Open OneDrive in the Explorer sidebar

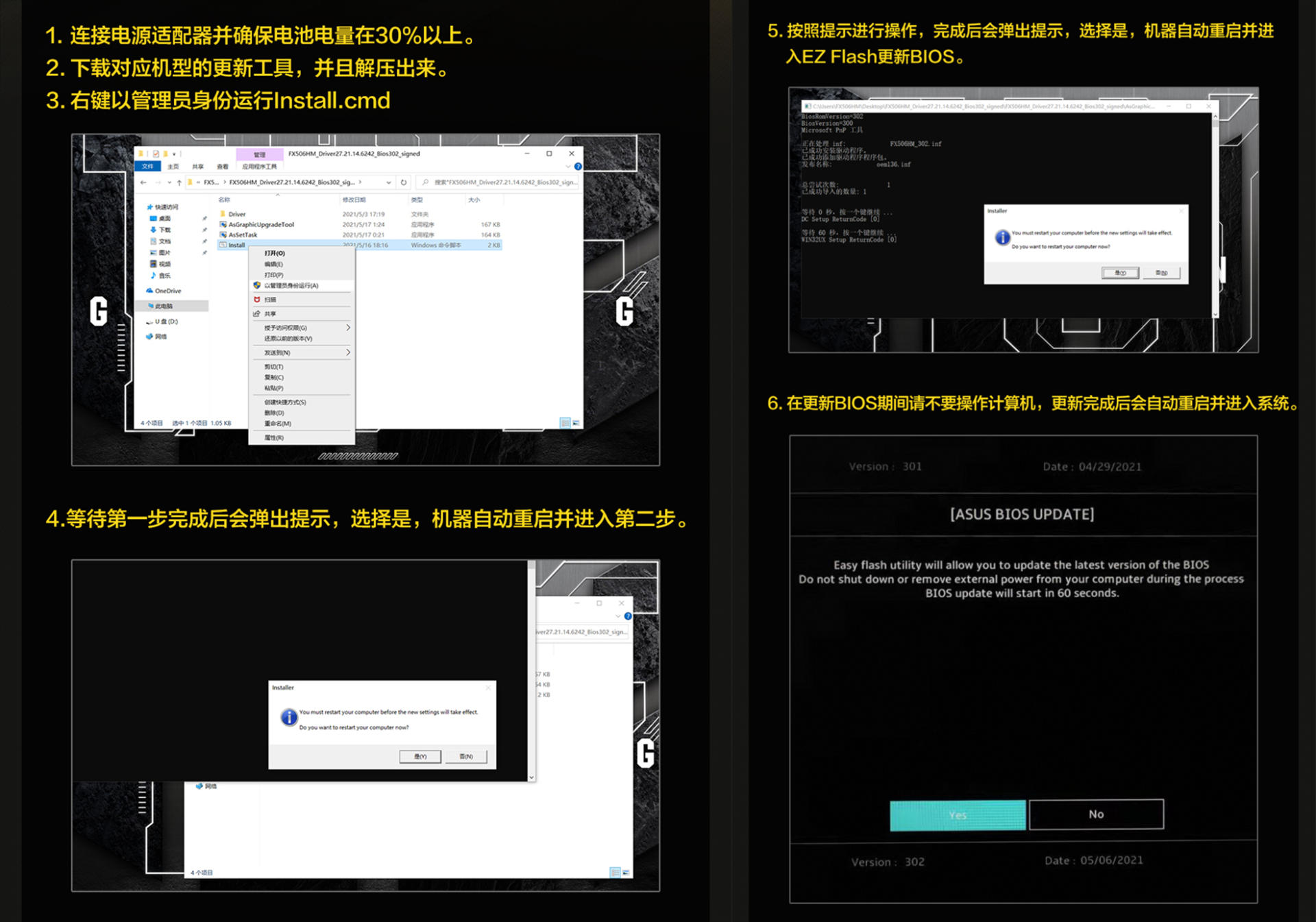click(x=164, y=291)
